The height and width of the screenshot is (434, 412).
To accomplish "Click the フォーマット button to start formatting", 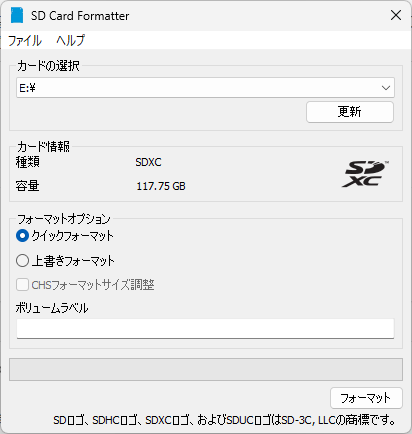I will [x=366, y=398].
